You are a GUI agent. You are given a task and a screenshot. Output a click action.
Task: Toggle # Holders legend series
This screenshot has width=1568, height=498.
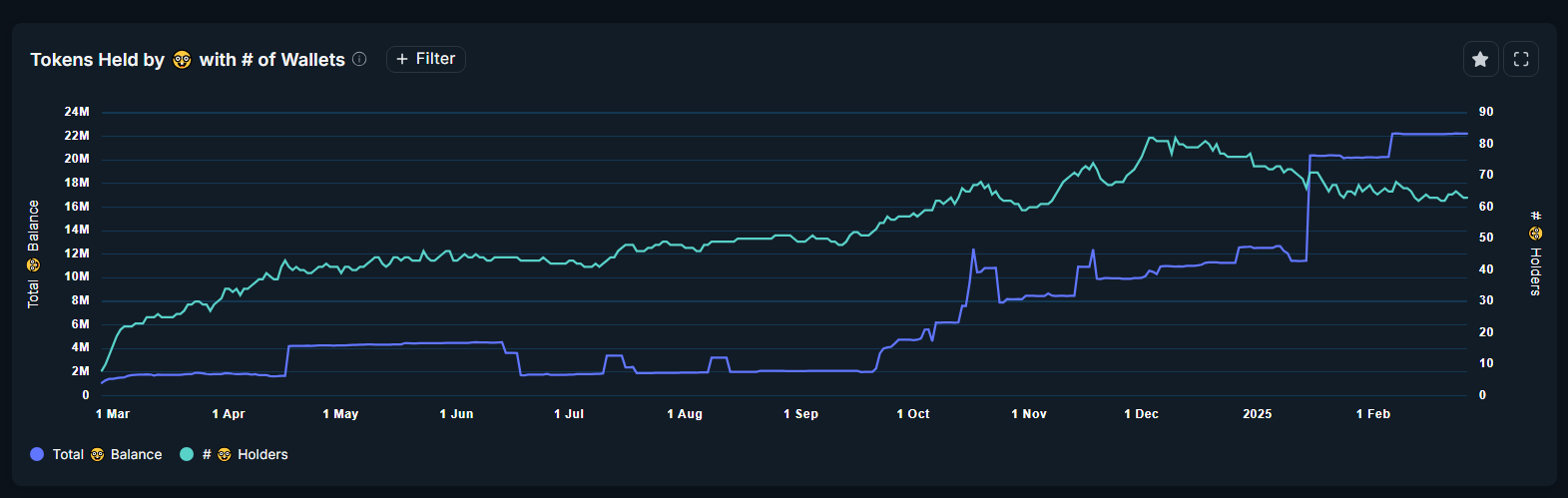(234, 454)
